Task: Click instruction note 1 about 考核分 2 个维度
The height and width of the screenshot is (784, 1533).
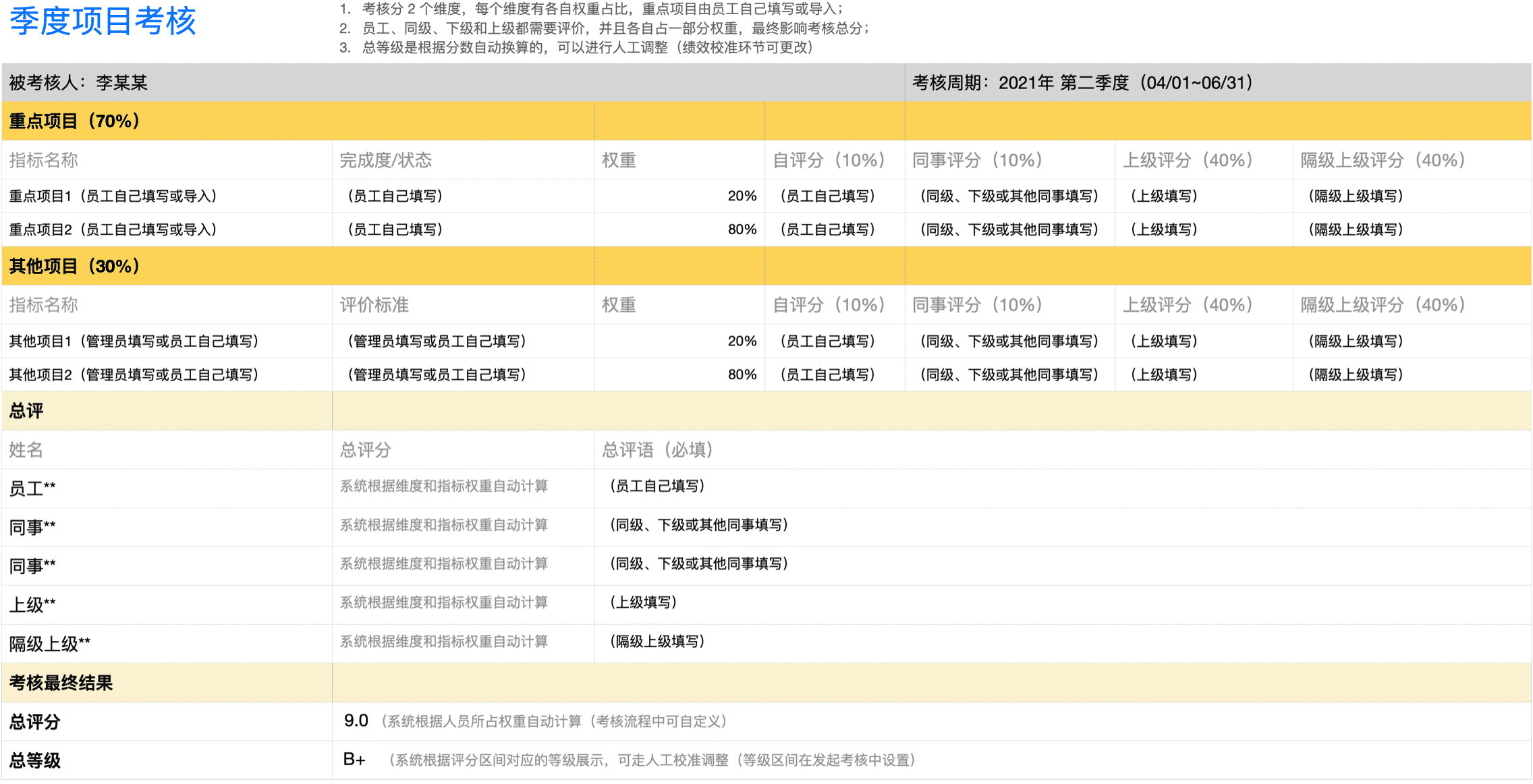Action: 591,9
